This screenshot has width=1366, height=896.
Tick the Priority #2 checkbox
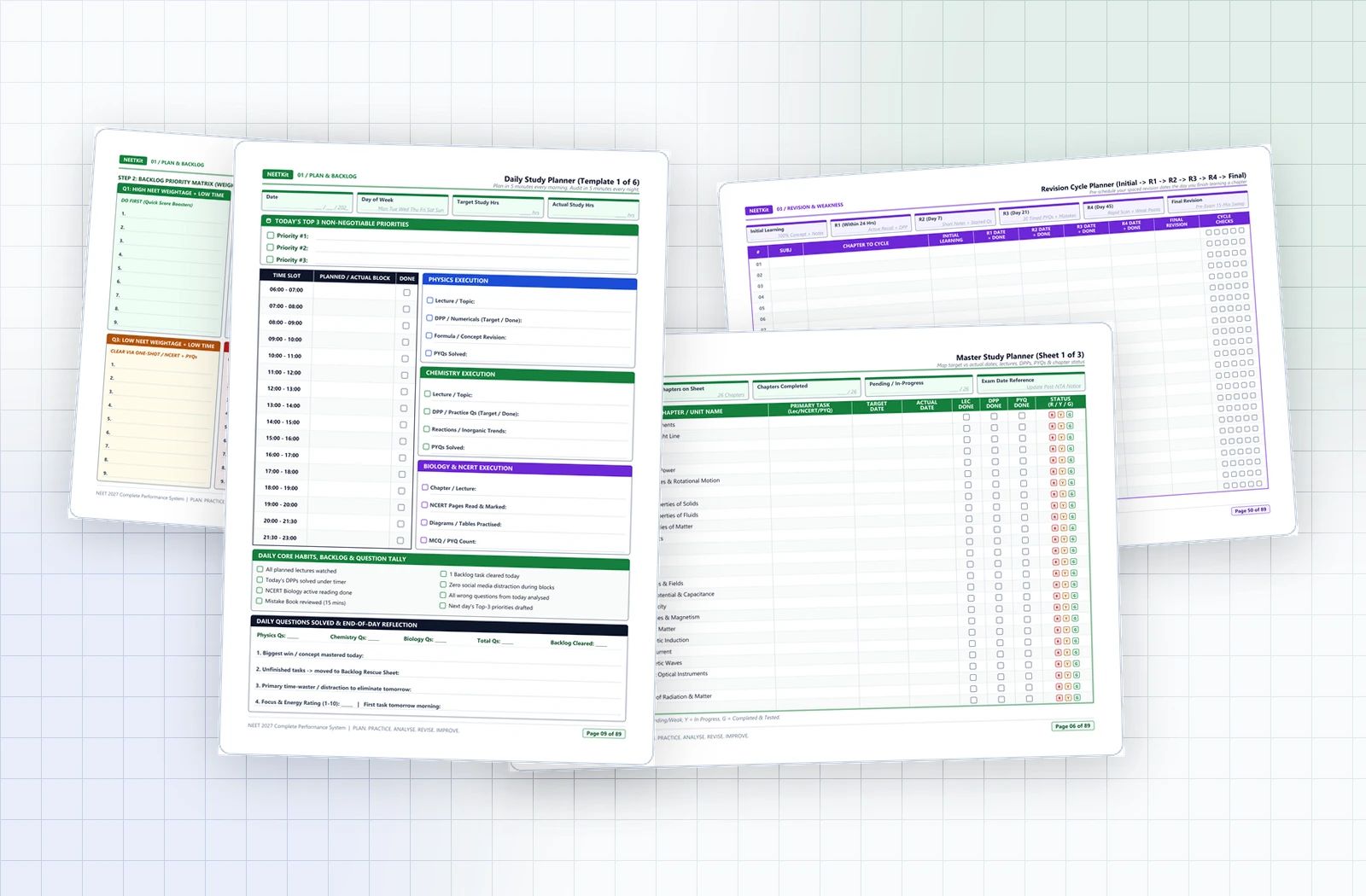click(271, 247)
